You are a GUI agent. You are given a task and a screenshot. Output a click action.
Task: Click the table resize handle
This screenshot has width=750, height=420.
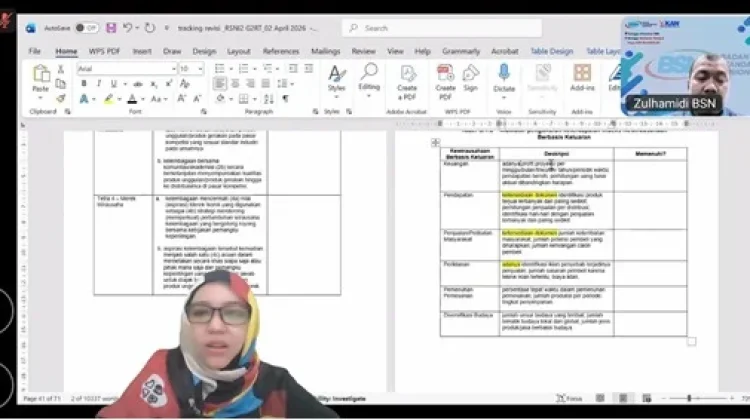pyautogui.click(x=691, y=341)
